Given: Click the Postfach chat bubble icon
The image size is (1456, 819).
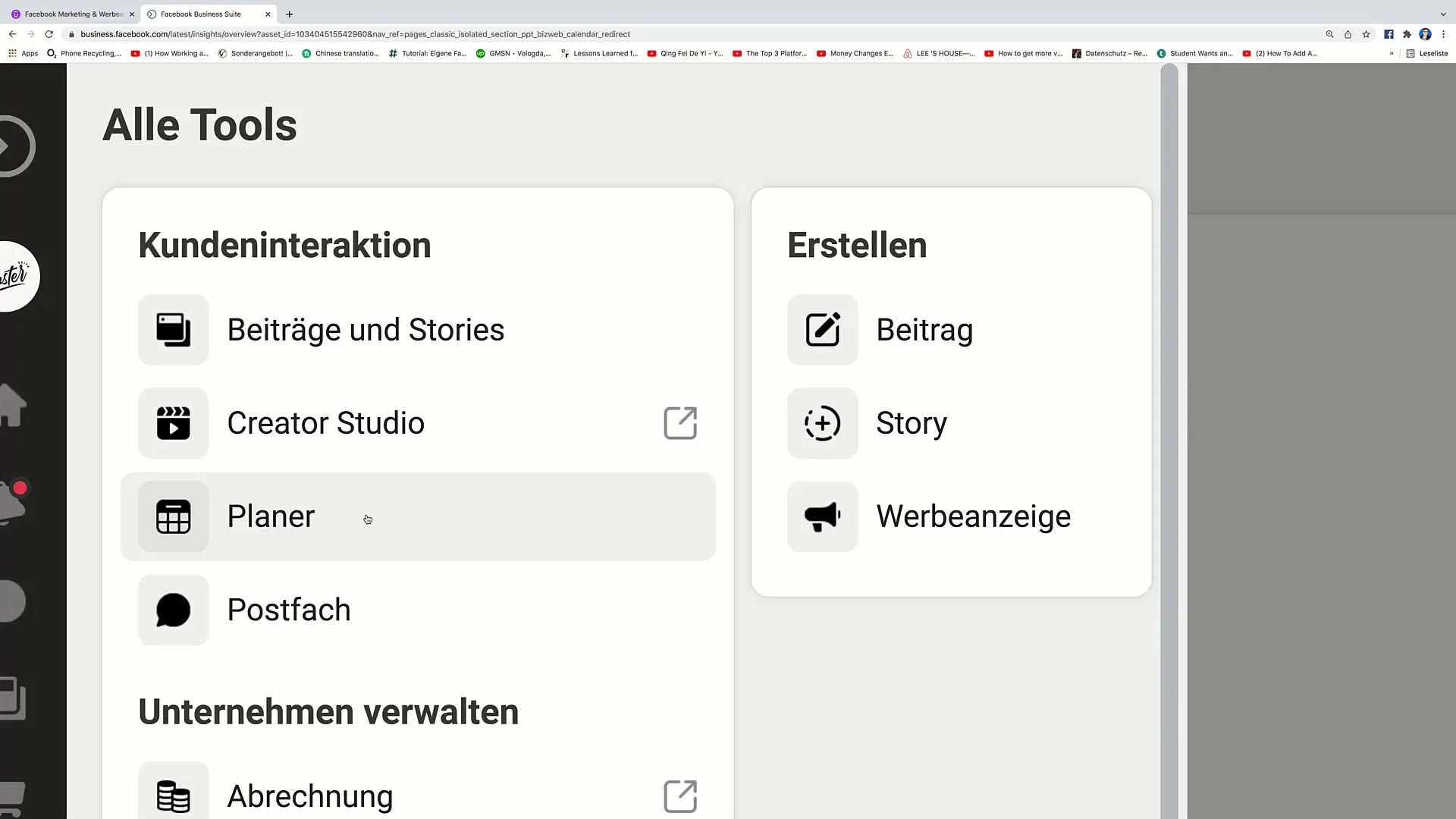Looking at the screenshot, I should pyautogui.click(x=173, y=610).
